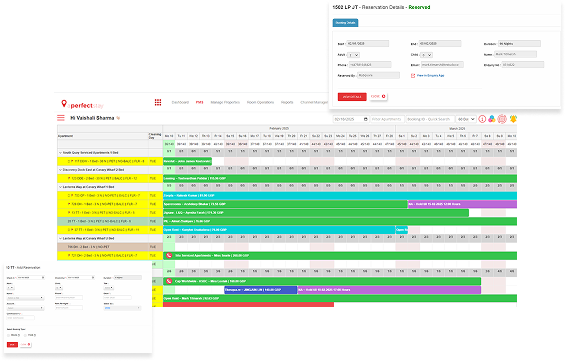Click the Start date field in Reservation Details
Viewport: 566px width, 361px height.
coord(367,44)
